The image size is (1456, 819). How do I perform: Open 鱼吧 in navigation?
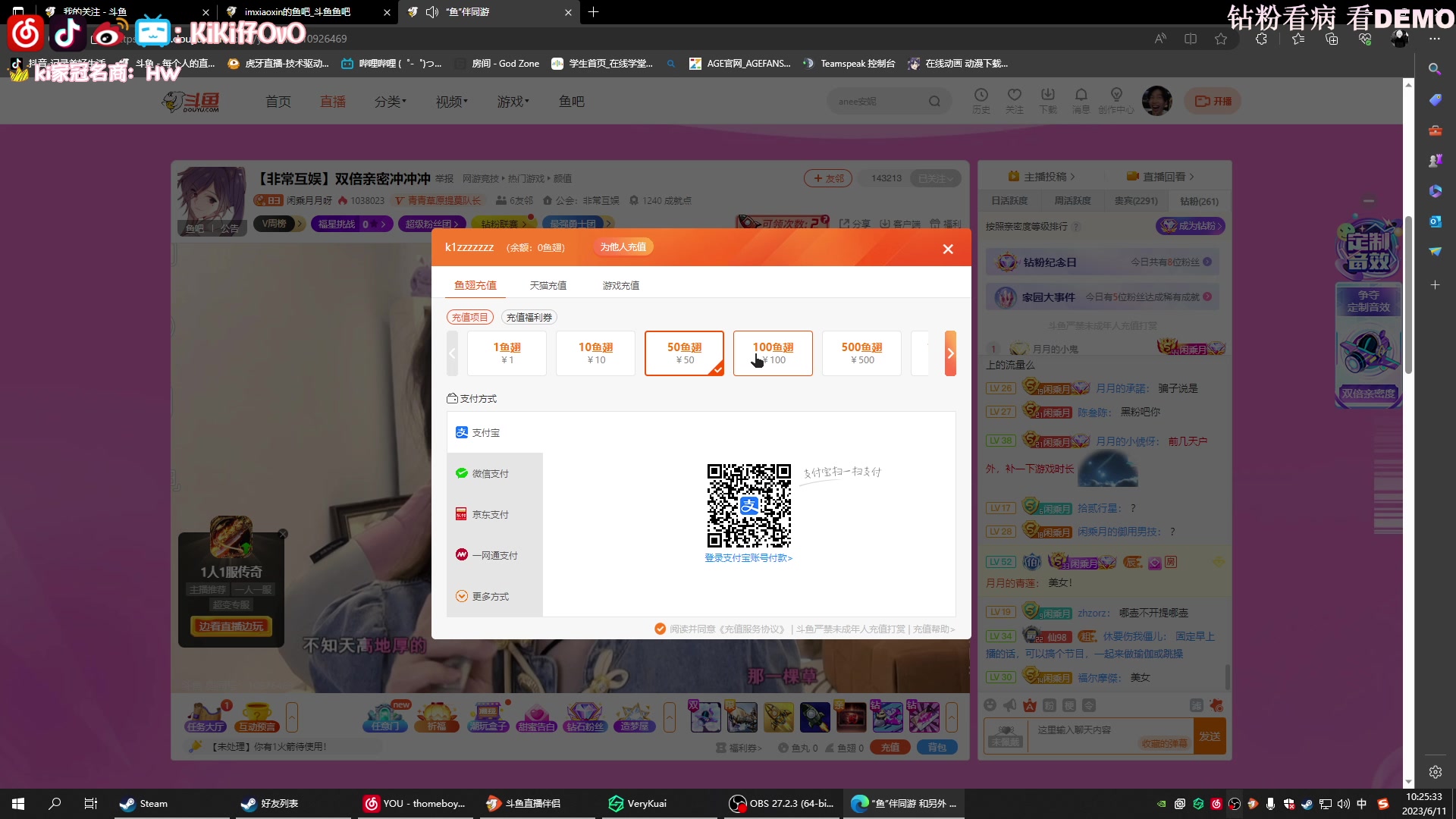point(572,102)
